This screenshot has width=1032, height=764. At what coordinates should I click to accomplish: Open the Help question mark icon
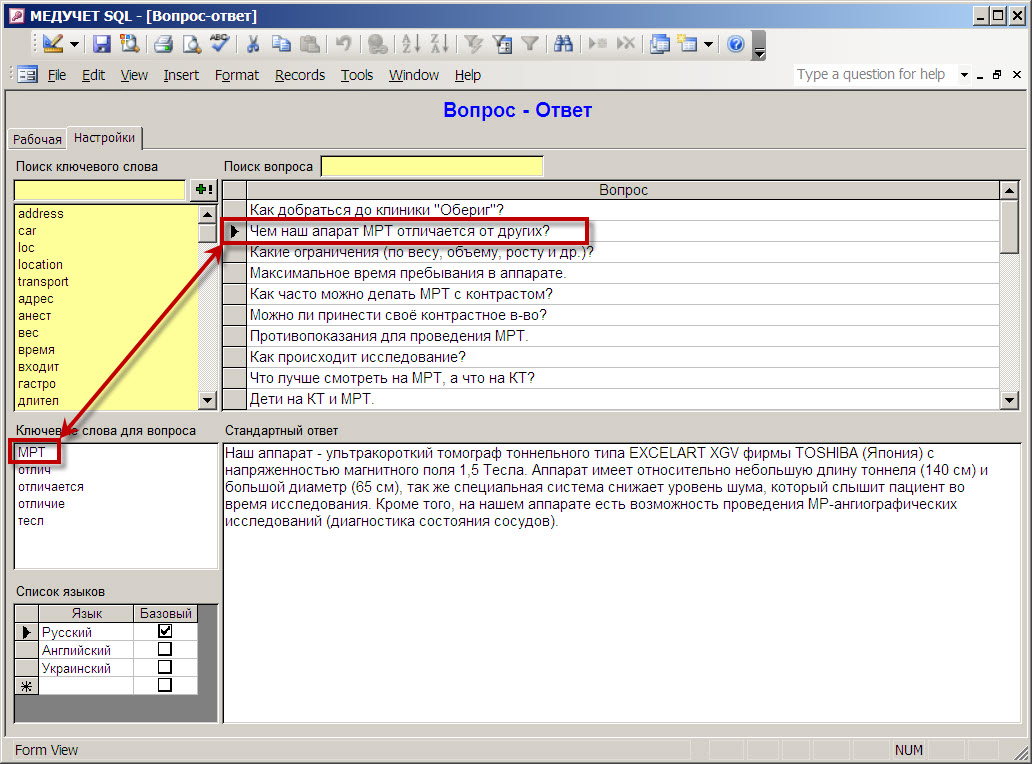tap(736, 44)
